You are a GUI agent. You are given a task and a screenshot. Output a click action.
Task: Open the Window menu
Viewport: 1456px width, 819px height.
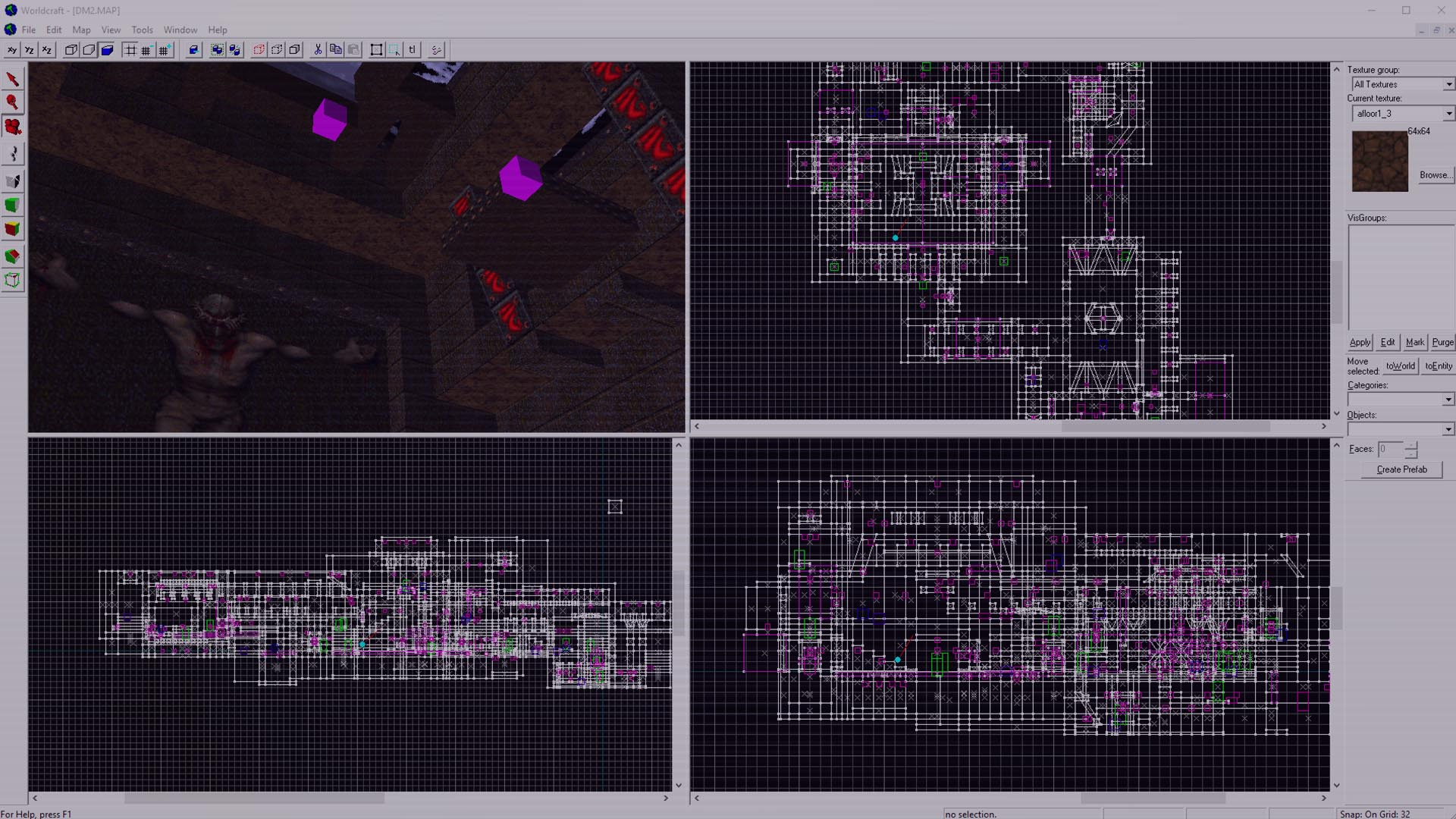180,30
